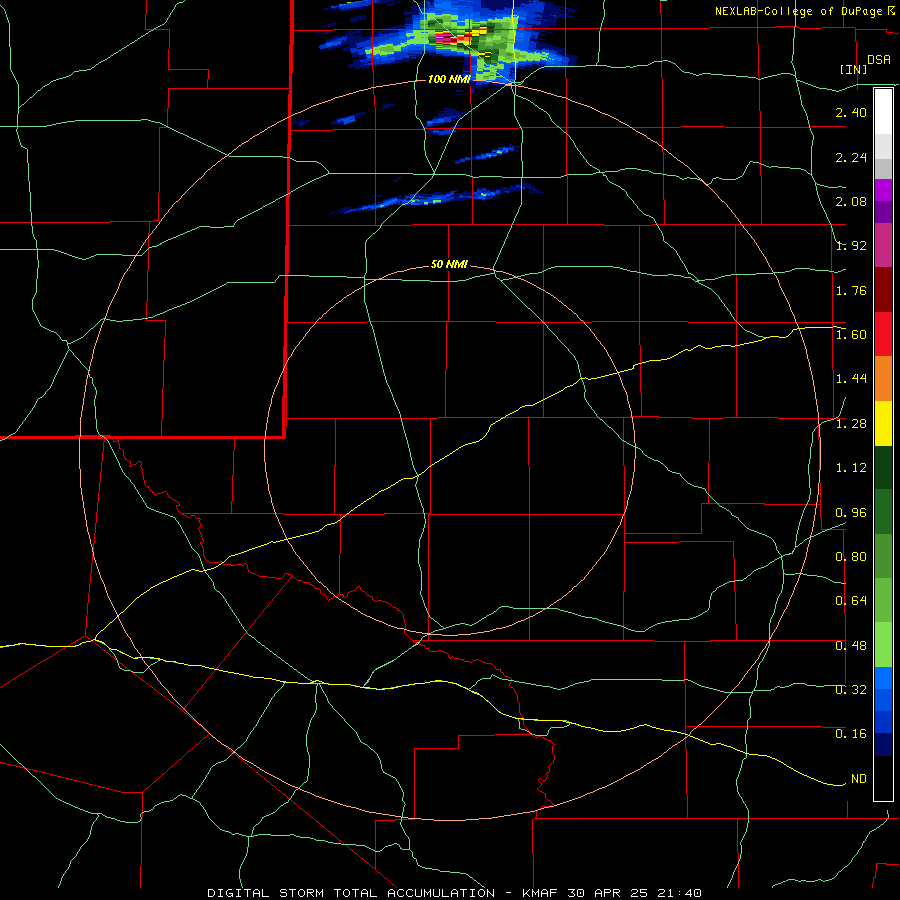
Task: Click the 1.44 legend value
Action: 851,379
